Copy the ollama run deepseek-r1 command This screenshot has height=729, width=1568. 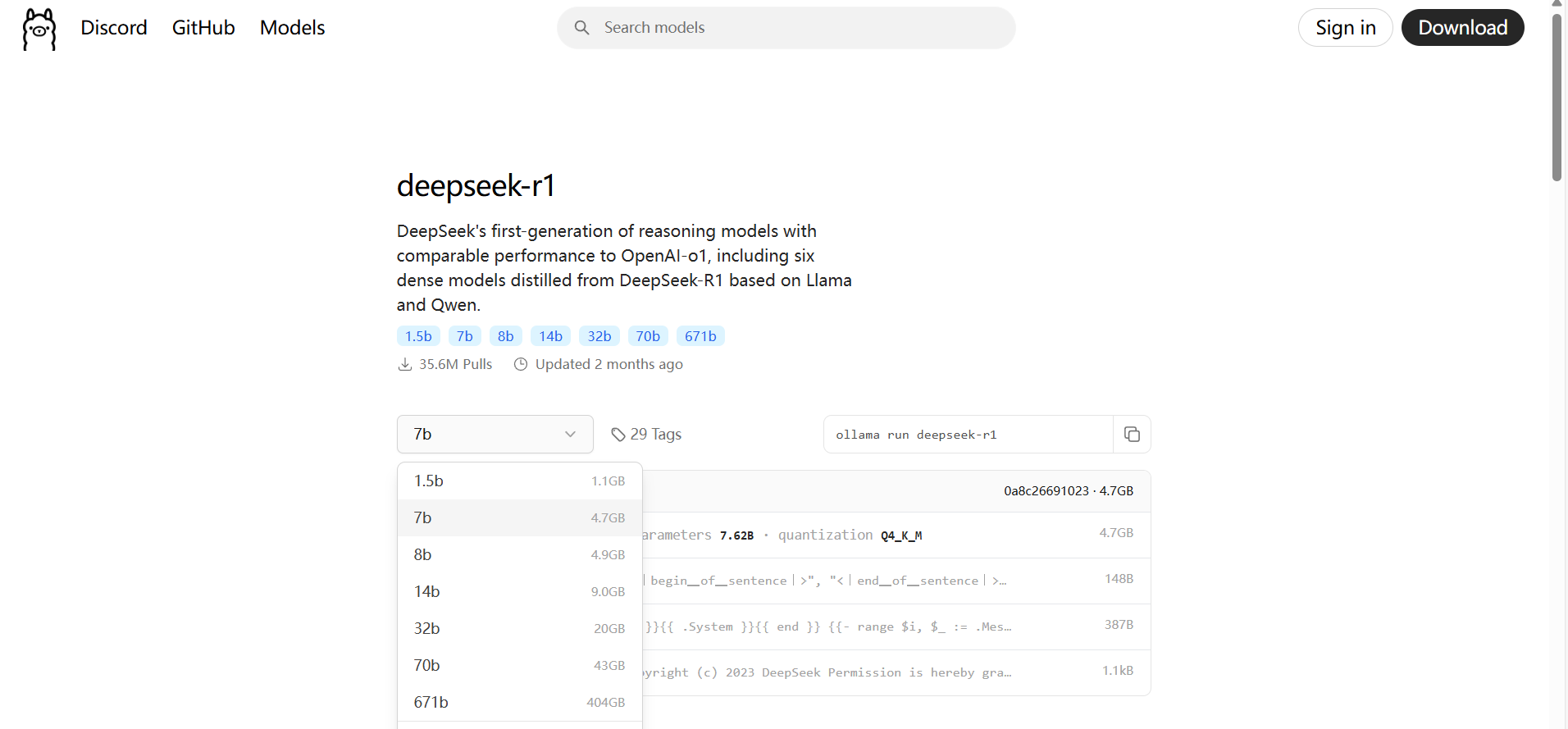[x=1132, y=434]
